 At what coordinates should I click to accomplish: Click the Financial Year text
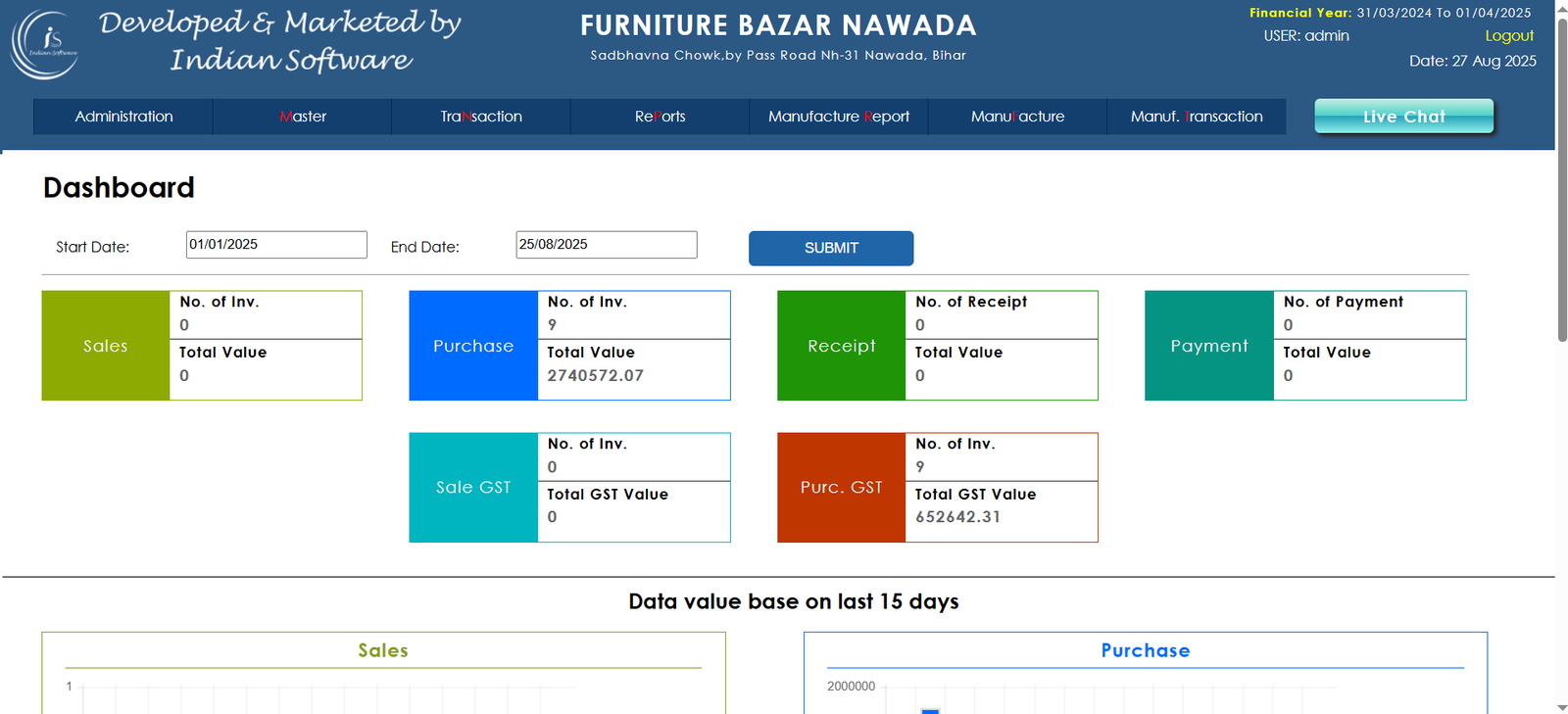pyautogui.click(x=1390, y=13)
